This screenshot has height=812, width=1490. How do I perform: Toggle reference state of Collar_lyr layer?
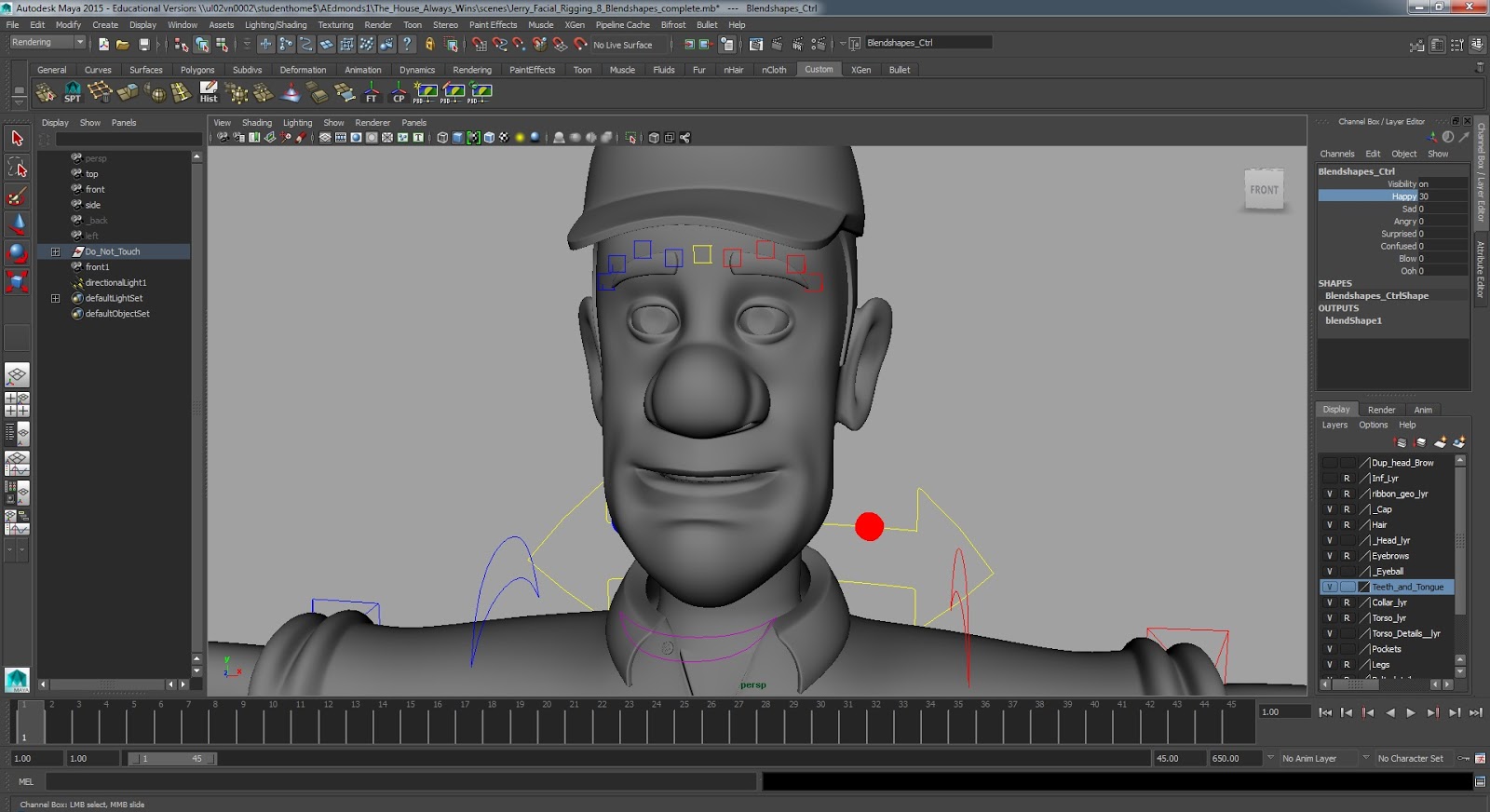[1346, 602]
